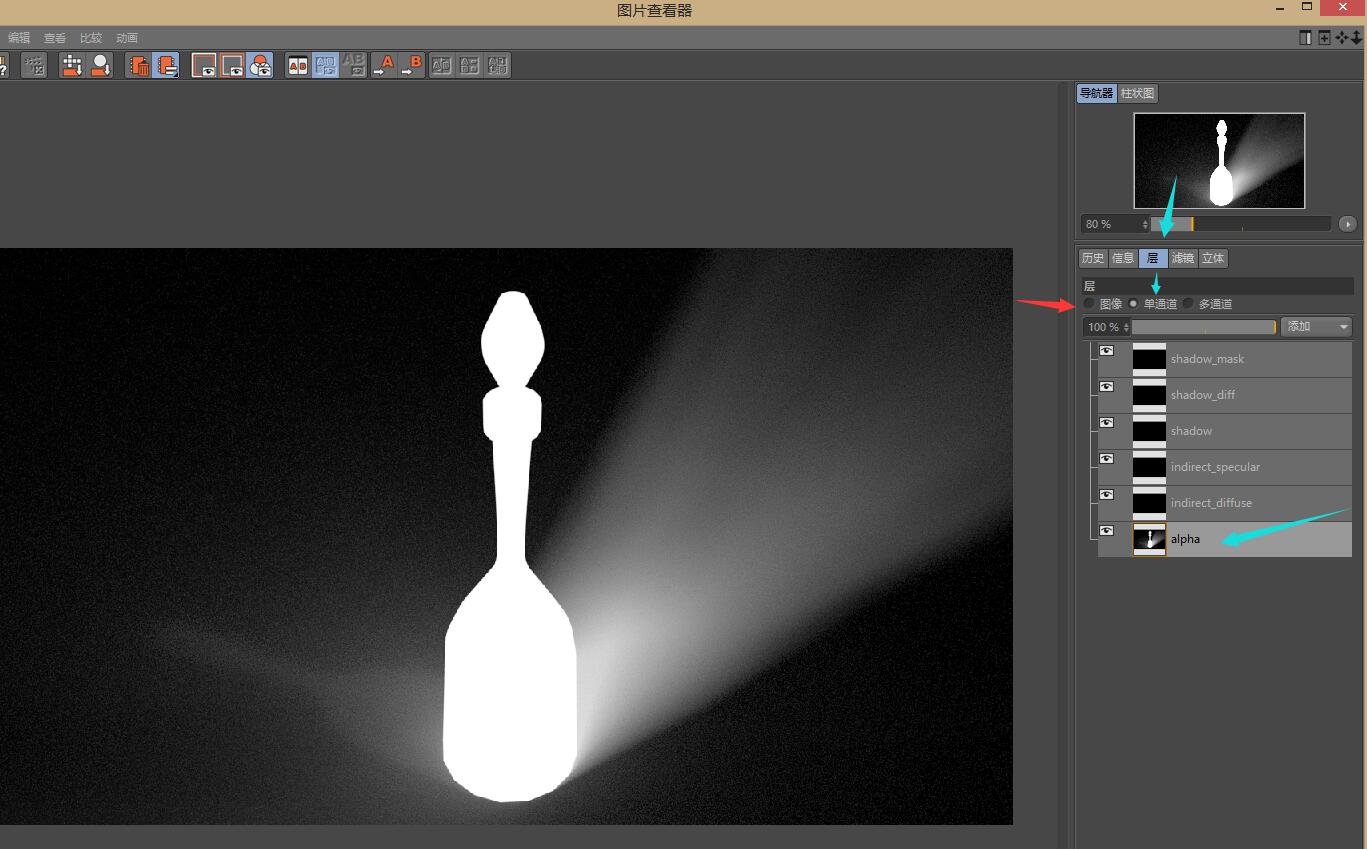Click the down-arrow icon at far top right

coord(1357,37)
